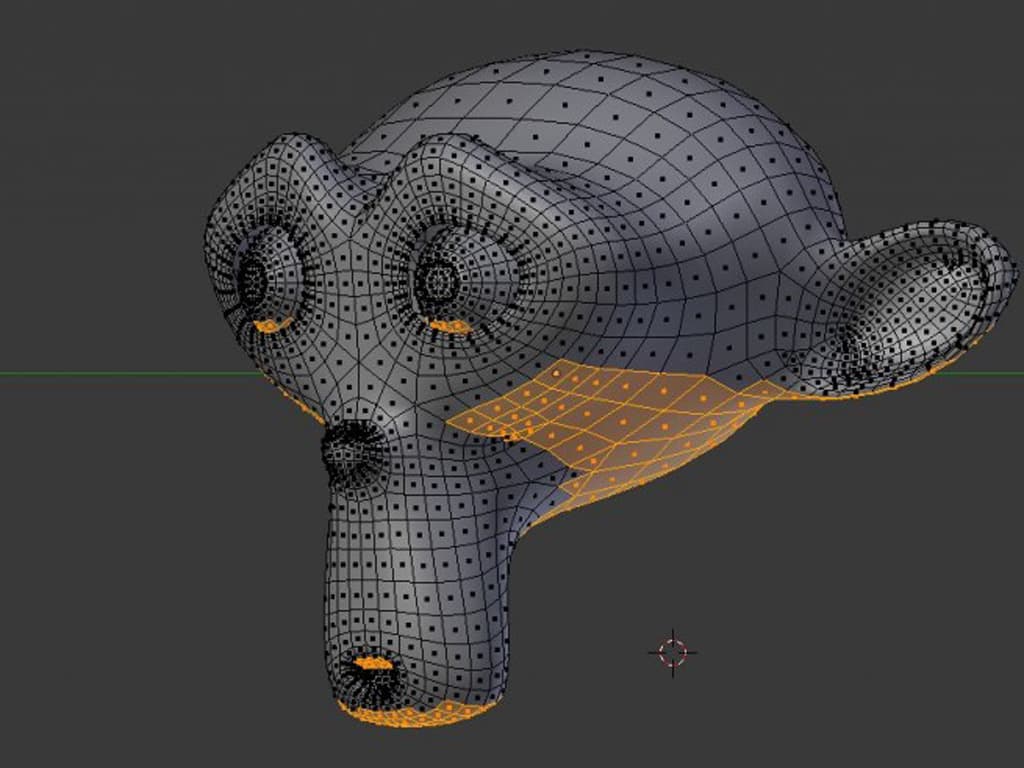The height and width of the screenshot is (768, 1024).
Task: Click the empty dark viewport background at the top left
Action: (98, 98)
